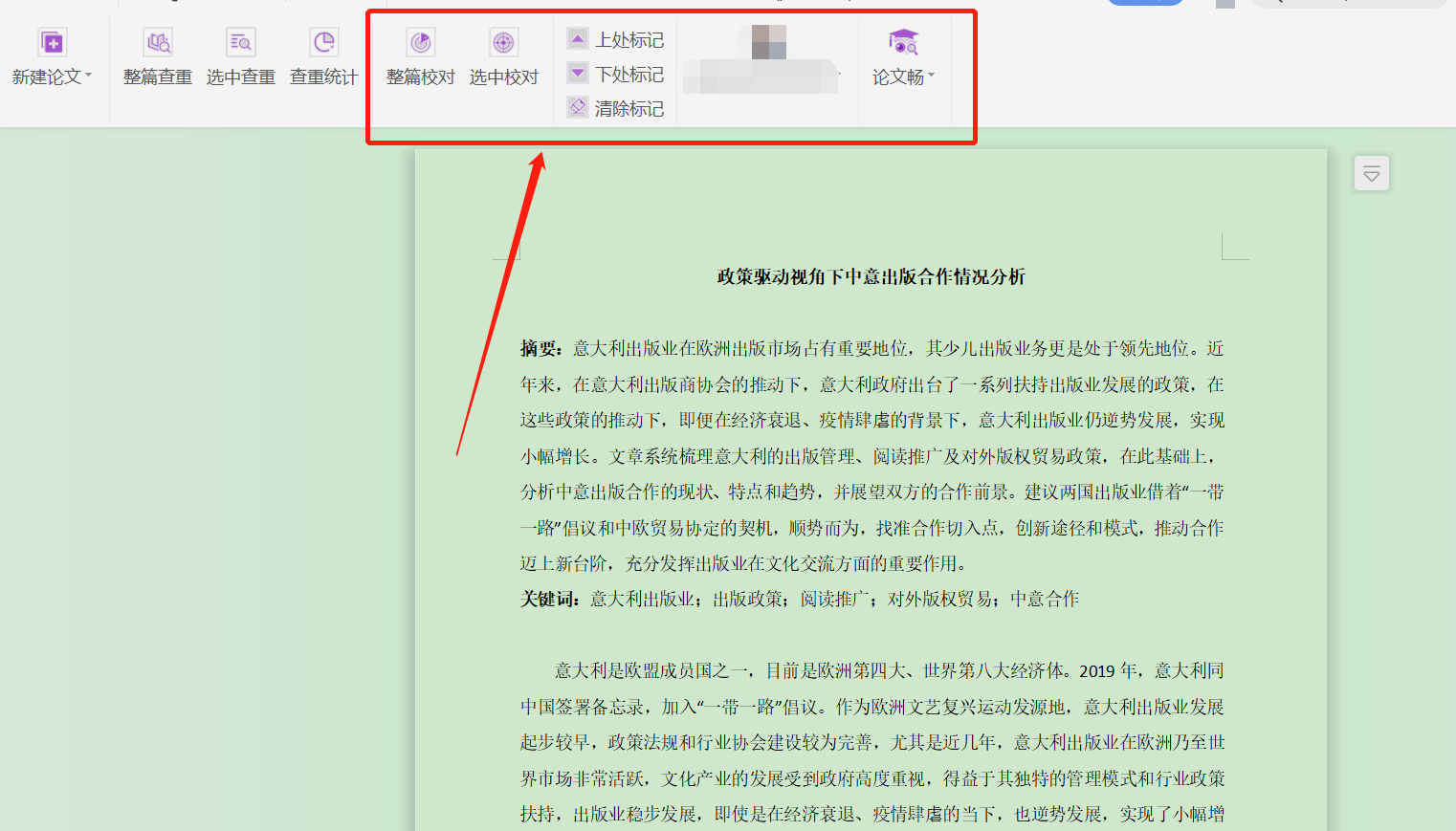This screenshot has width=1456, height=831.
Task: Click the bold 关键词 label
Action: [550, 600]
